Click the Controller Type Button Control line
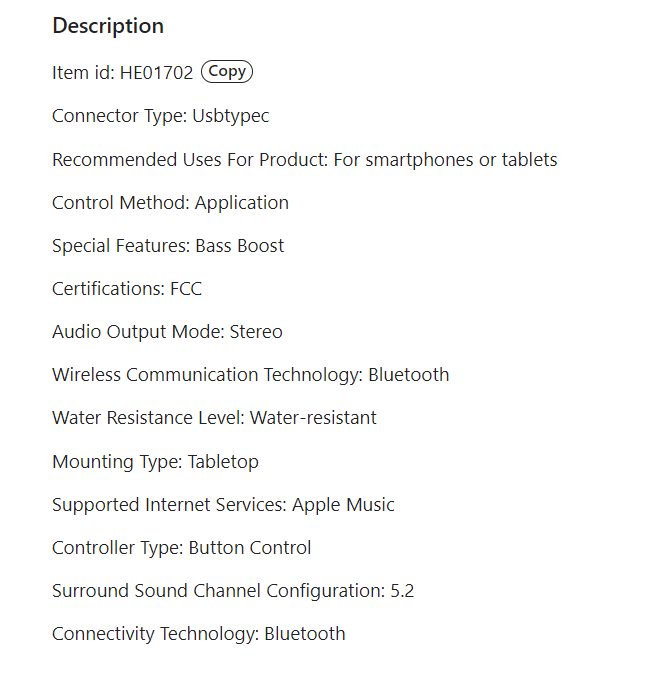 [181, 548]
